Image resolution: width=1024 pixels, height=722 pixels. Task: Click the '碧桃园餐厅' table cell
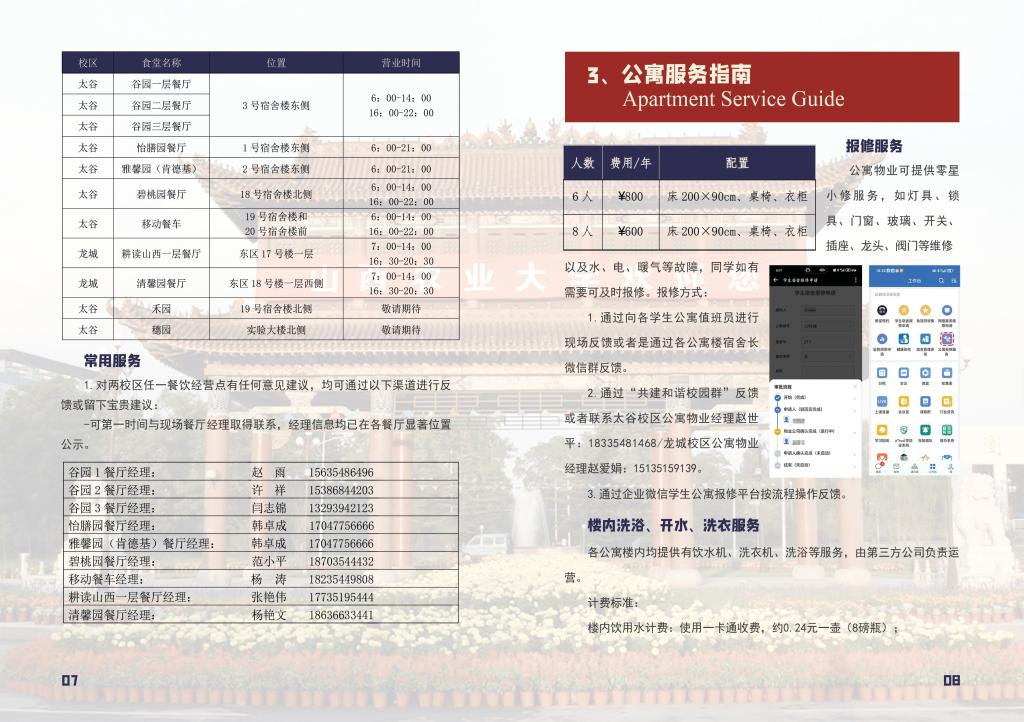(x=161, y=195)
